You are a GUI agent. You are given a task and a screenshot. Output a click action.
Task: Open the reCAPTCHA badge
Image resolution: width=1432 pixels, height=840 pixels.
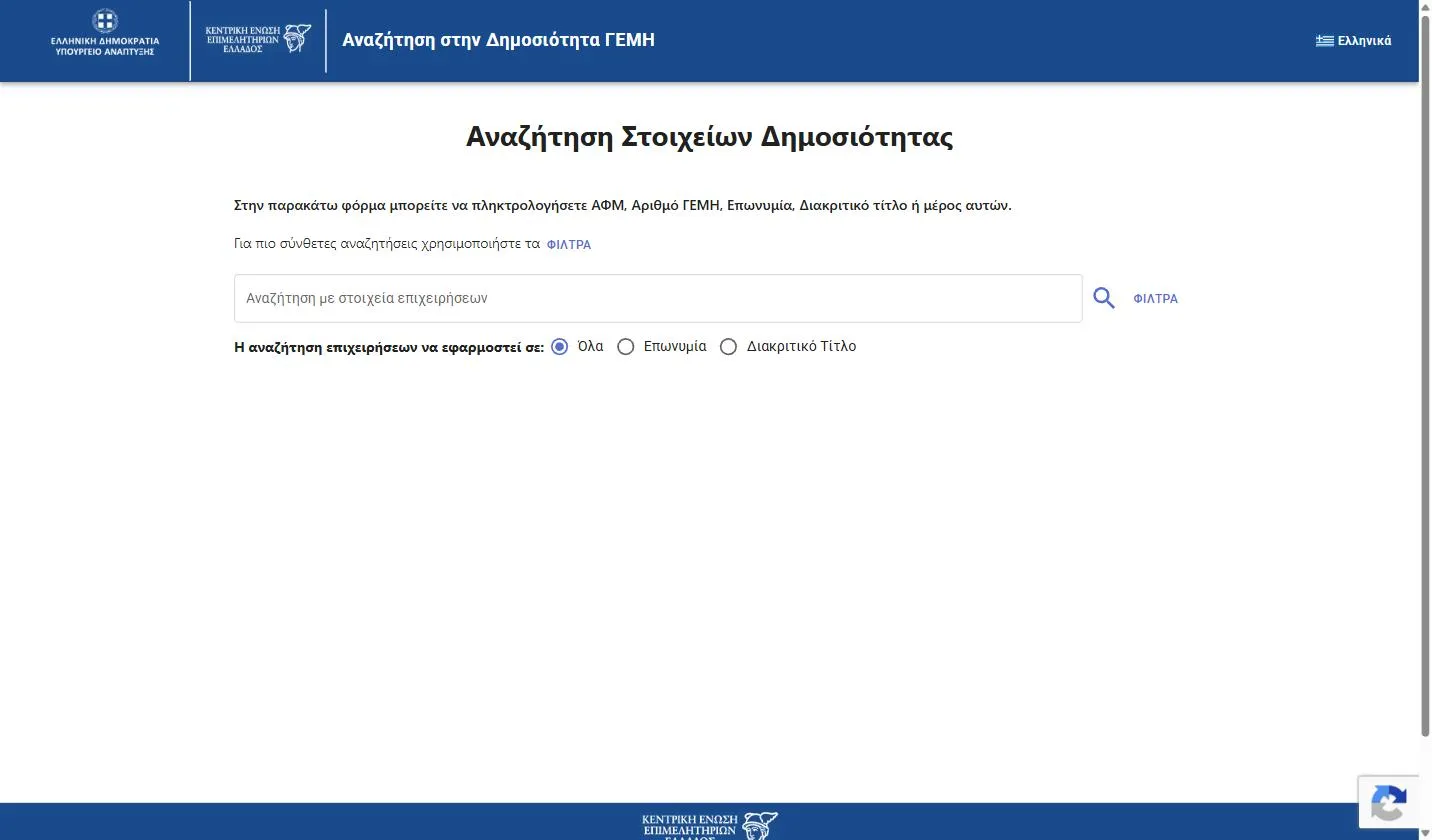click(x=1389, y=803)
